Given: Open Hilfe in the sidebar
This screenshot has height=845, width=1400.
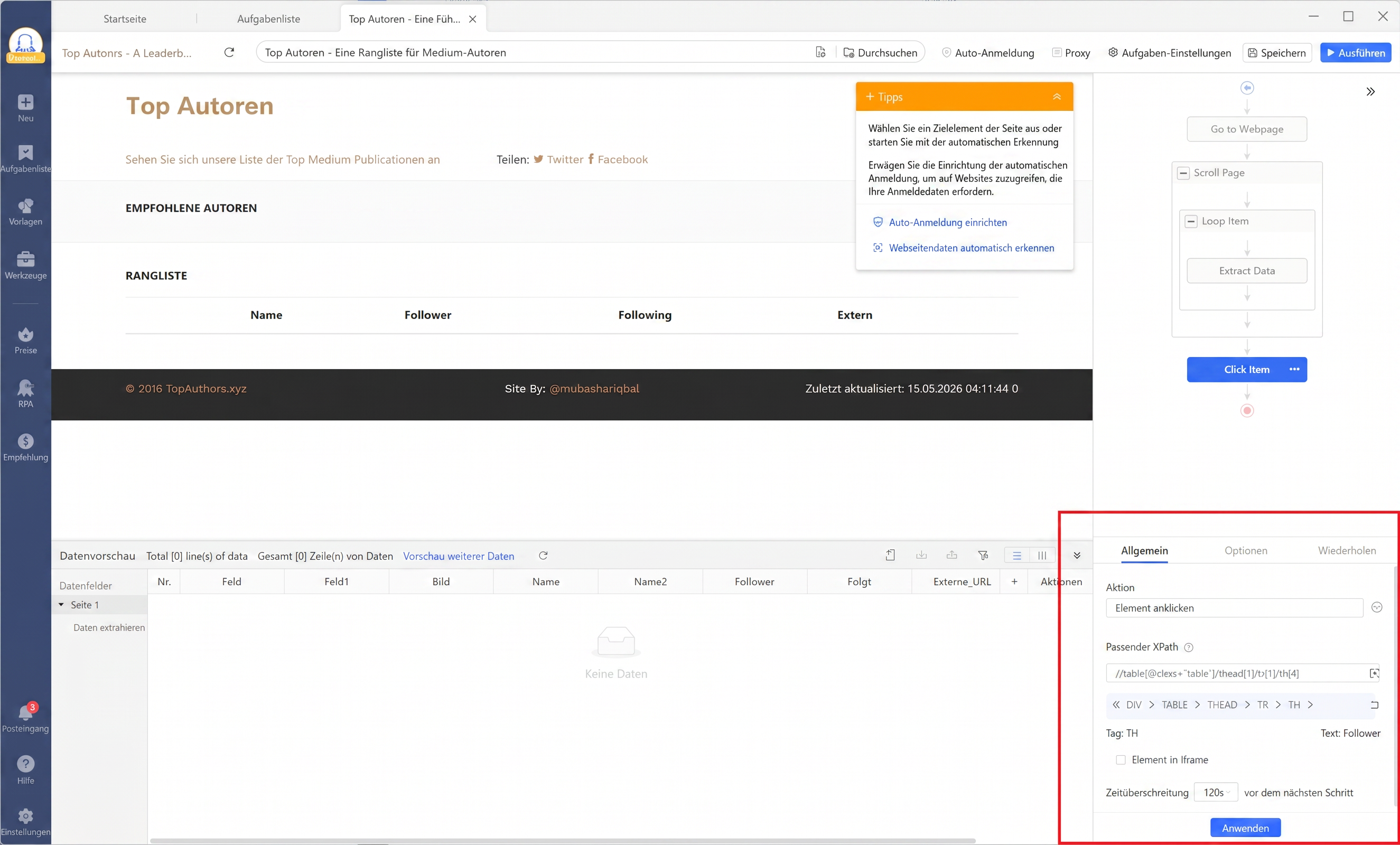Looking at the screenshot, I should pos(25,770).
